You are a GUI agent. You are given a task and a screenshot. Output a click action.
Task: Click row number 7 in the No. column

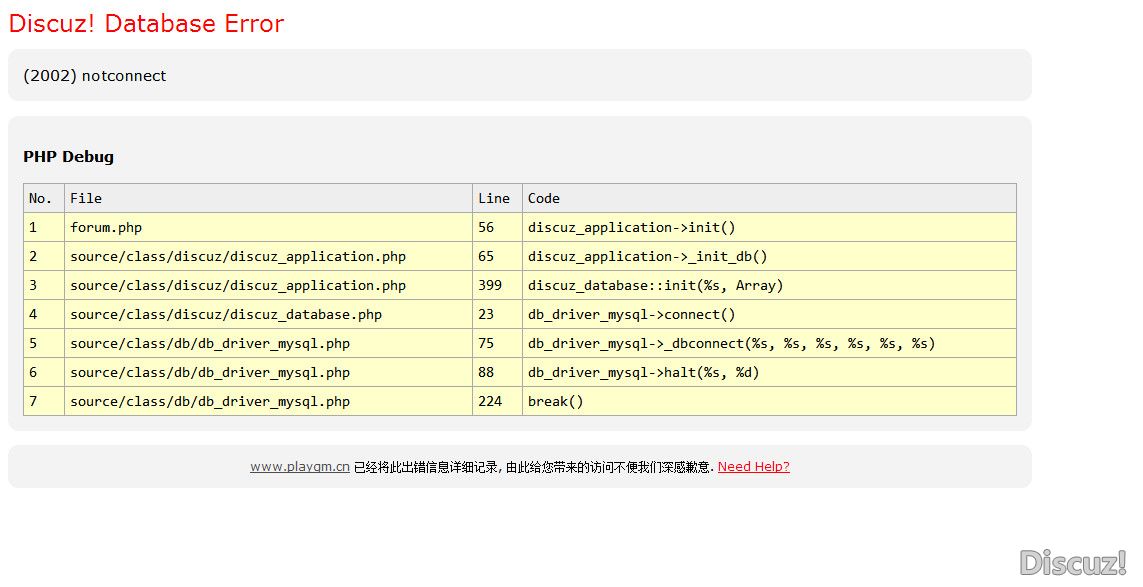[44, 402]
